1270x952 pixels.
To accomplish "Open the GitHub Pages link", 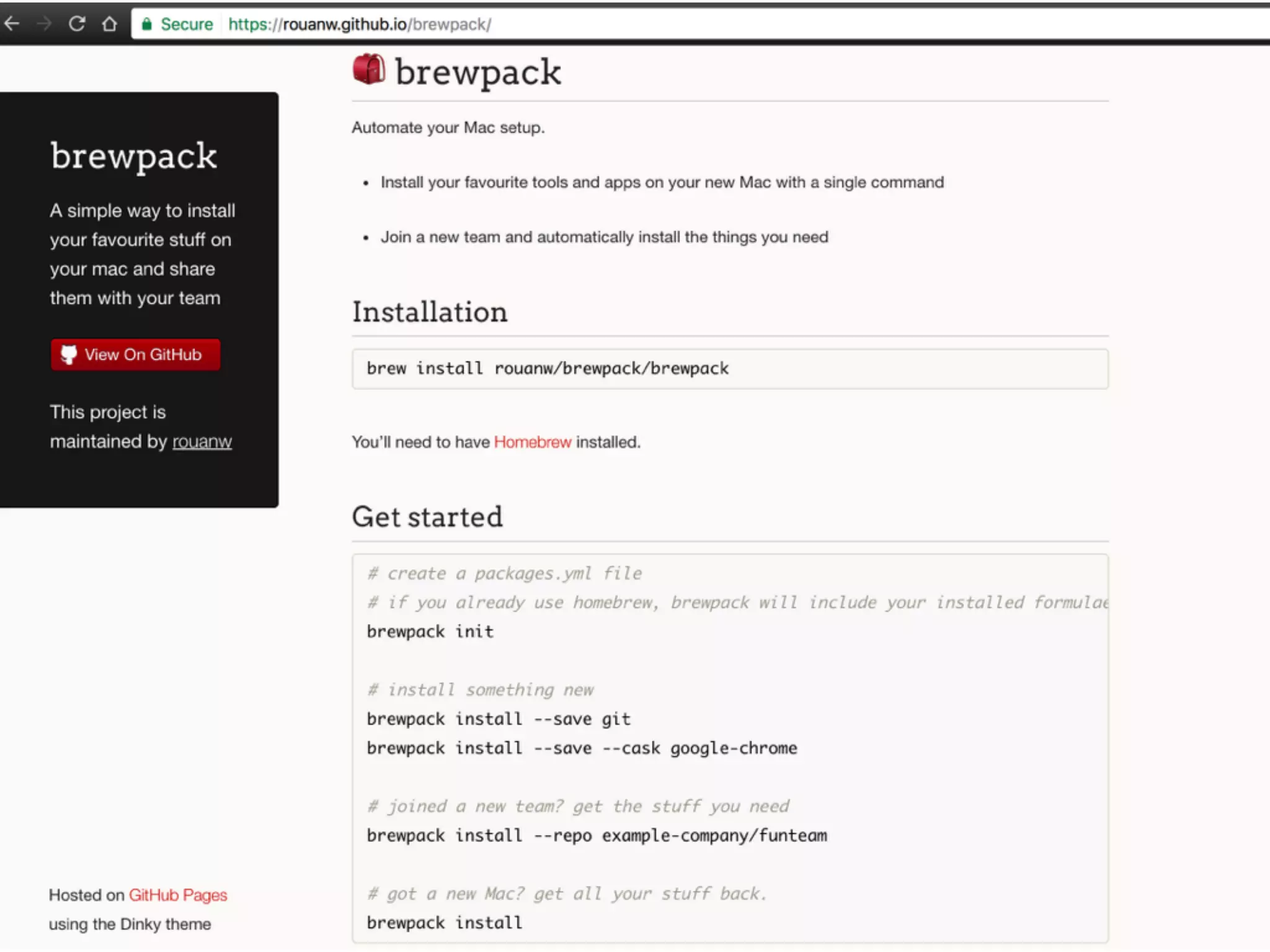I will pyautogui.click(x=178, y=895).
